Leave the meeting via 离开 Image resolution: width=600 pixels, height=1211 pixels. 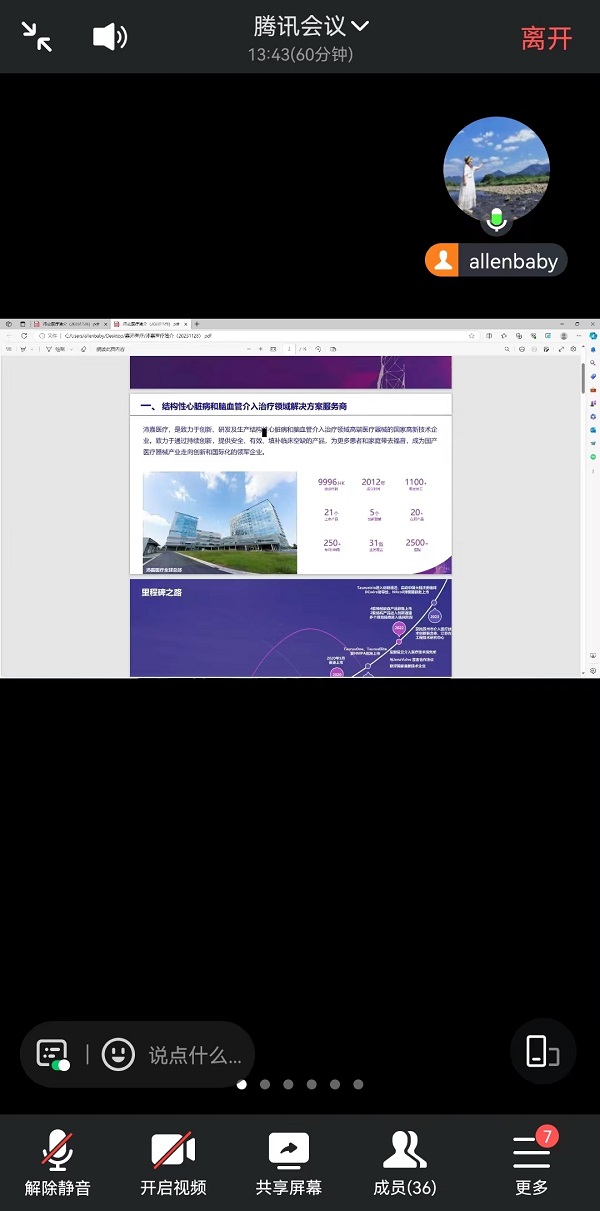[546, 38]
